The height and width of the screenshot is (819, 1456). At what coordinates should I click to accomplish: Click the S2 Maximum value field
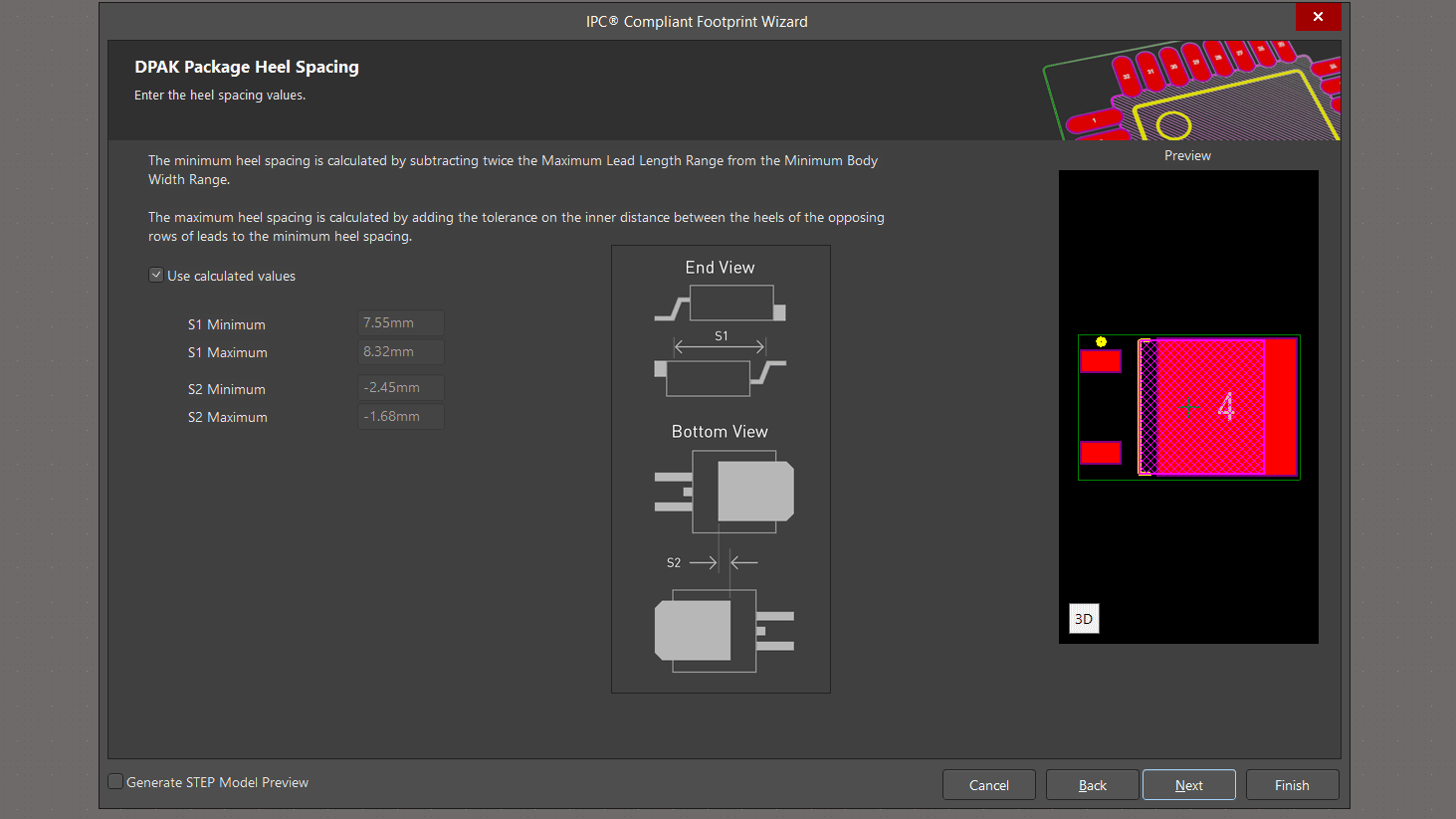click(x=400, y=417)
